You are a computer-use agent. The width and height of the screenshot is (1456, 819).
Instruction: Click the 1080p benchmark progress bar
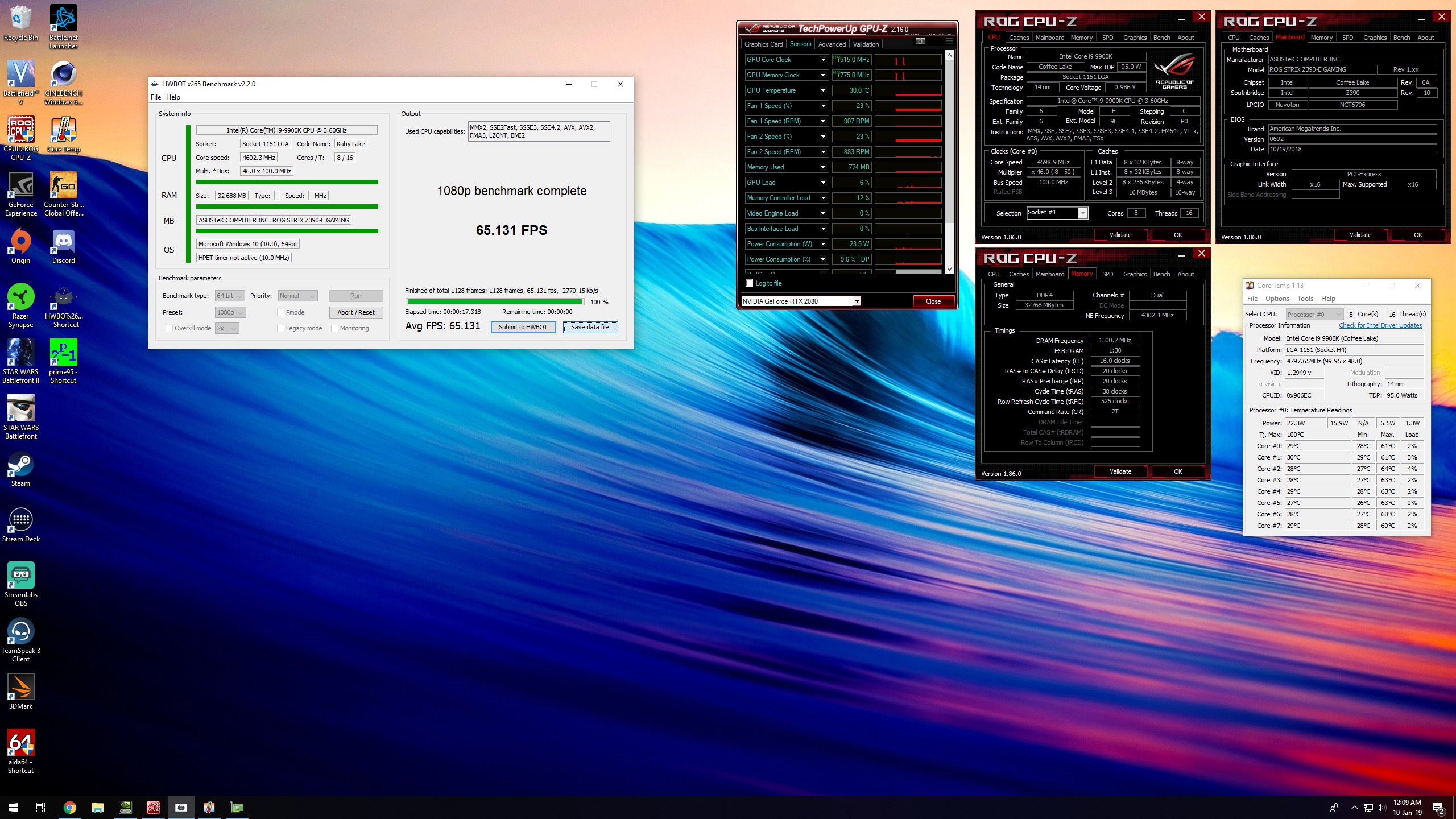click(x=495, y=302)
